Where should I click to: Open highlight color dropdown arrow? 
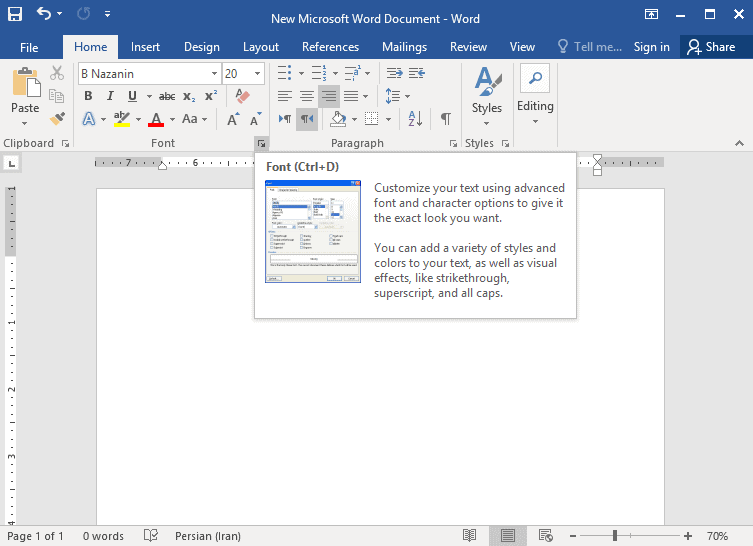[x=138, y=119]
